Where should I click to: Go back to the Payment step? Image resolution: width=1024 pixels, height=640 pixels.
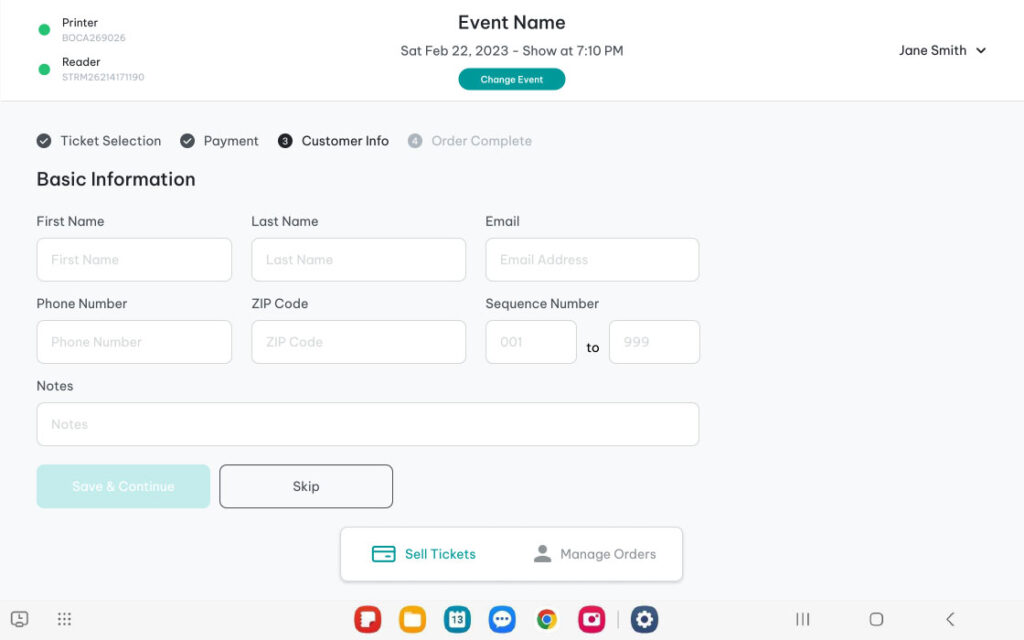tap(219, 141)
